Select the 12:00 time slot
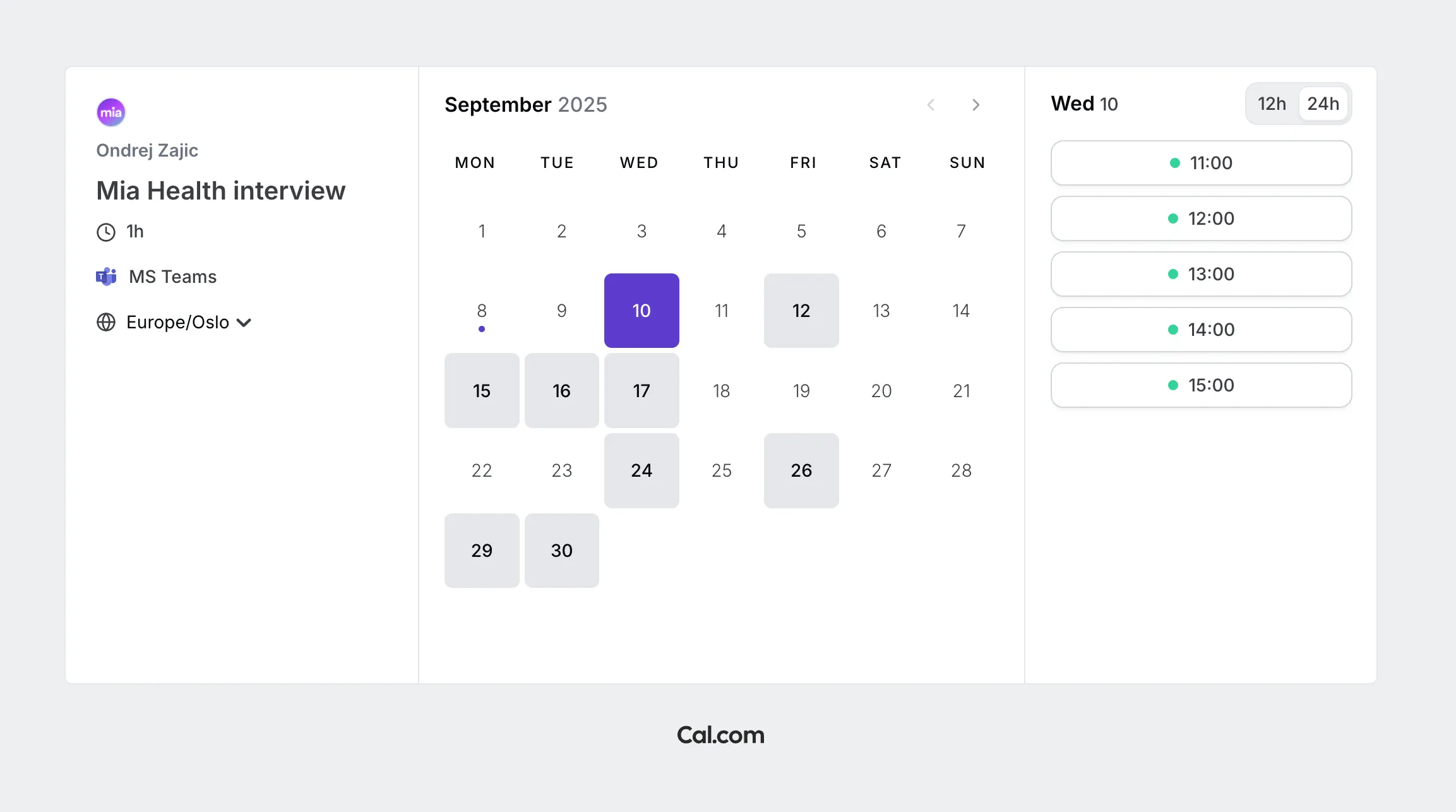The height and width of the screenshot is (812, 1456). (1201, 218)
